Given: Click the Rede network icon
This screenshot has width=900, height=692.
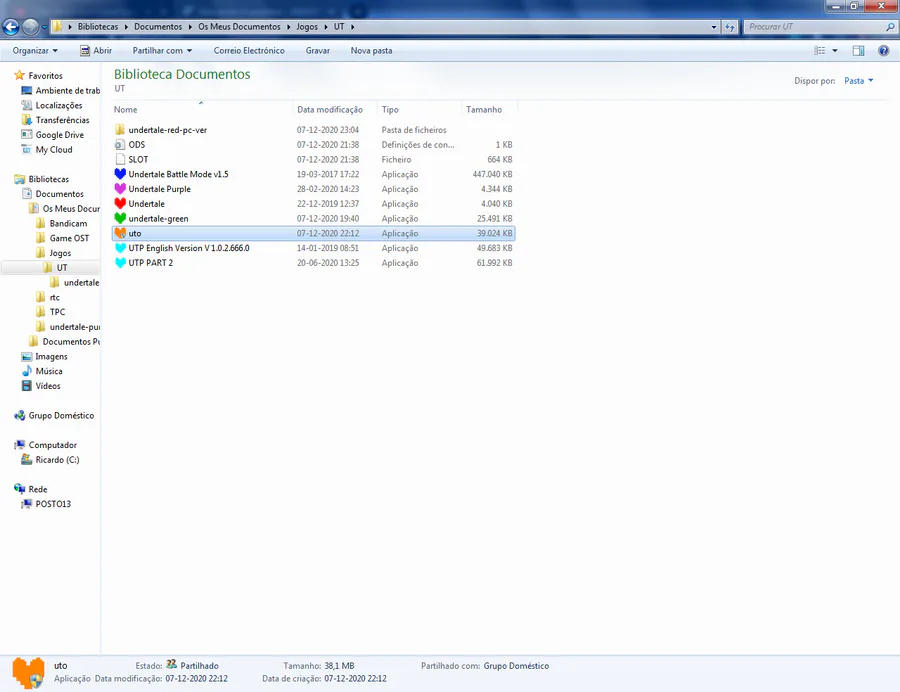Looking at the screenshot, I should pyautogui.click(x=20, y=489).
